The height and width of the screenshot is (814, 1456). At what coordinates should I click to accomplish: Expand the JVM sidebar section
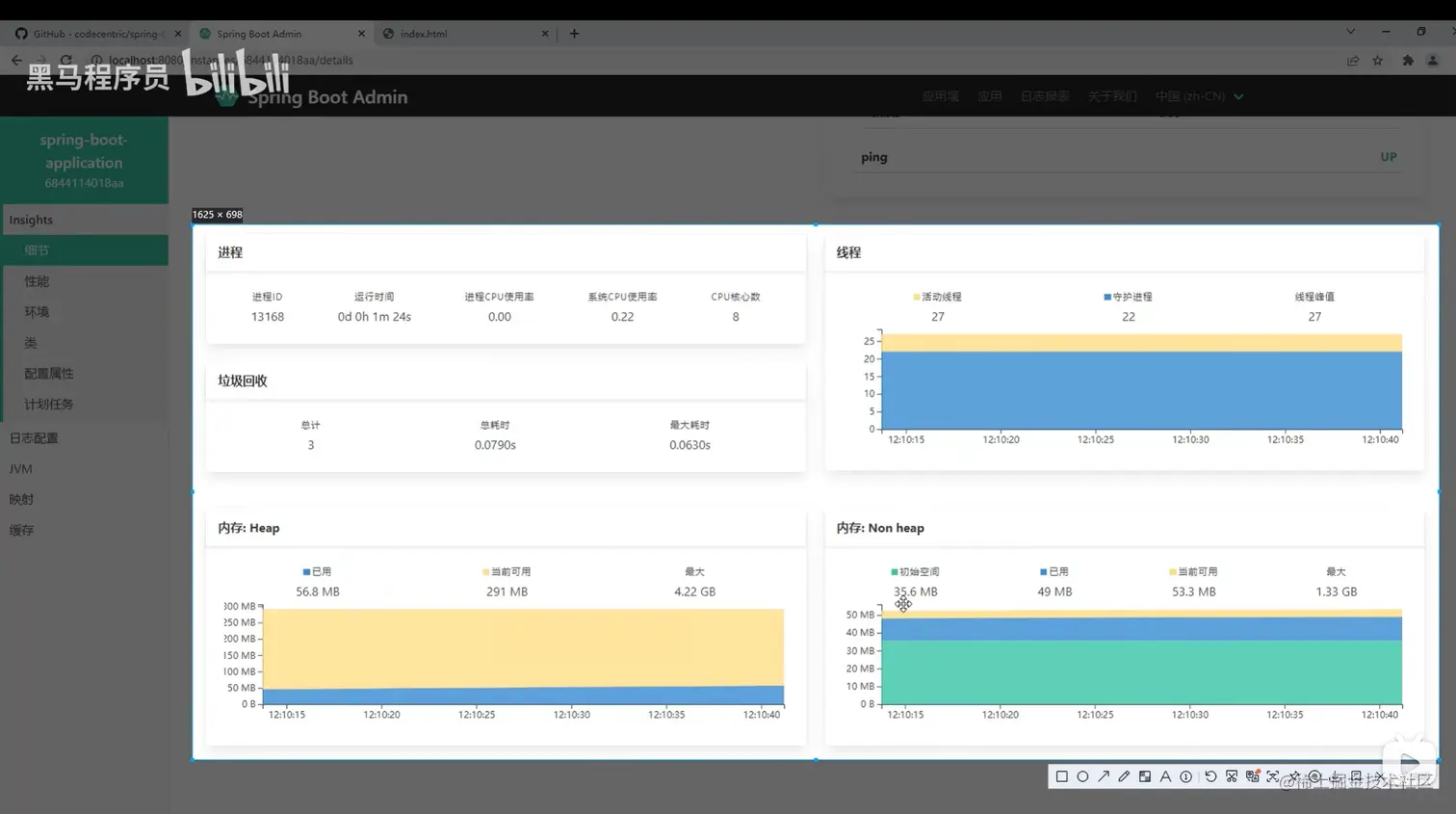point(84,469)
